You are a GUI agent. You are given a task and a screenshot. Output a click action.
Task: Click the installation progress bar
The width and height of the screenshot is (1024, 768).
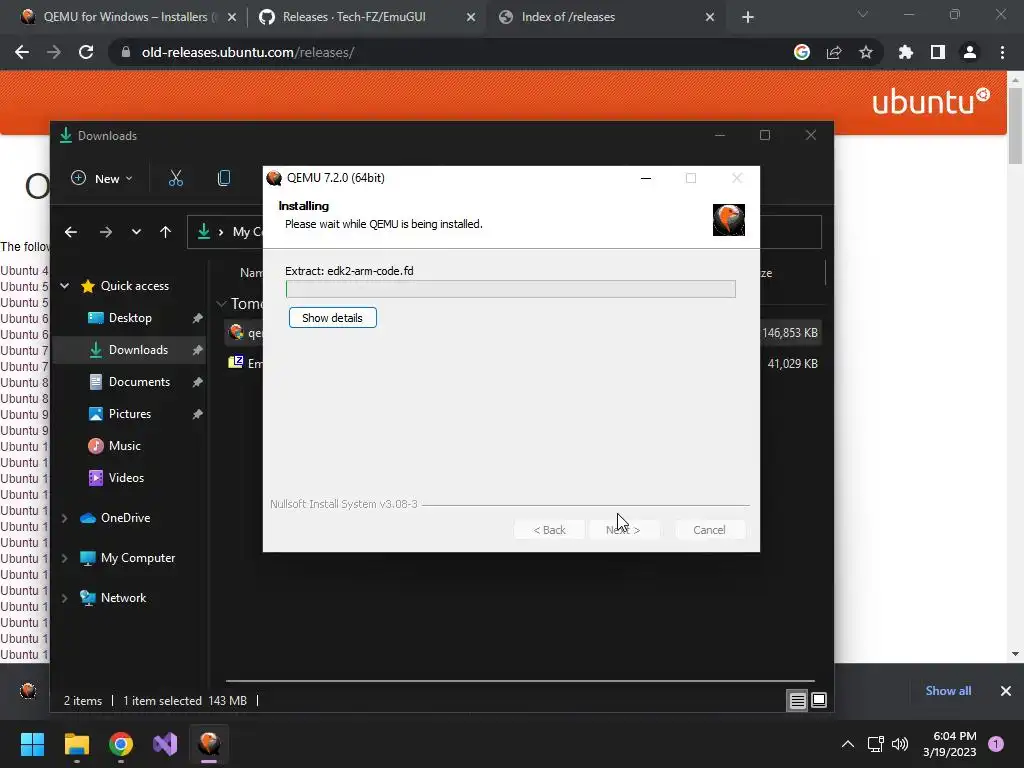pos(511,289)
